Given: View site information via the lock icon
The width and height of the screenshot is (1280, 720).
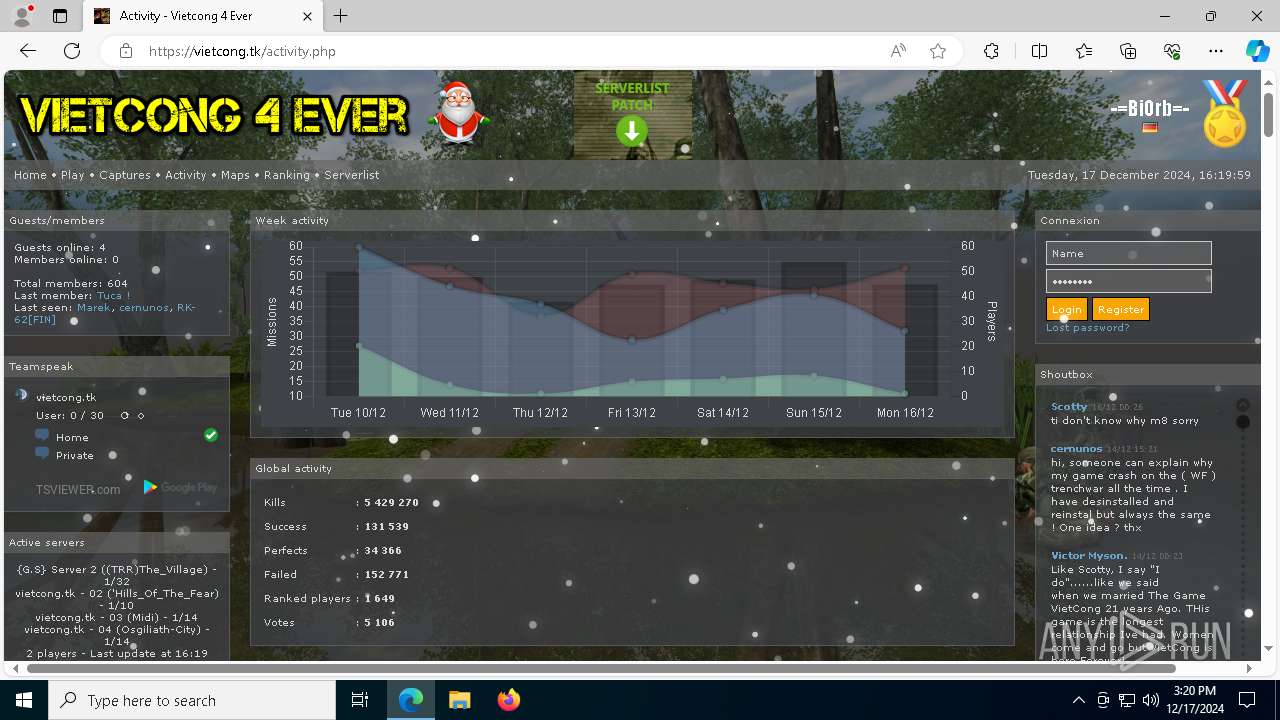Looking at the screenshot, I should tap(125, 51).
